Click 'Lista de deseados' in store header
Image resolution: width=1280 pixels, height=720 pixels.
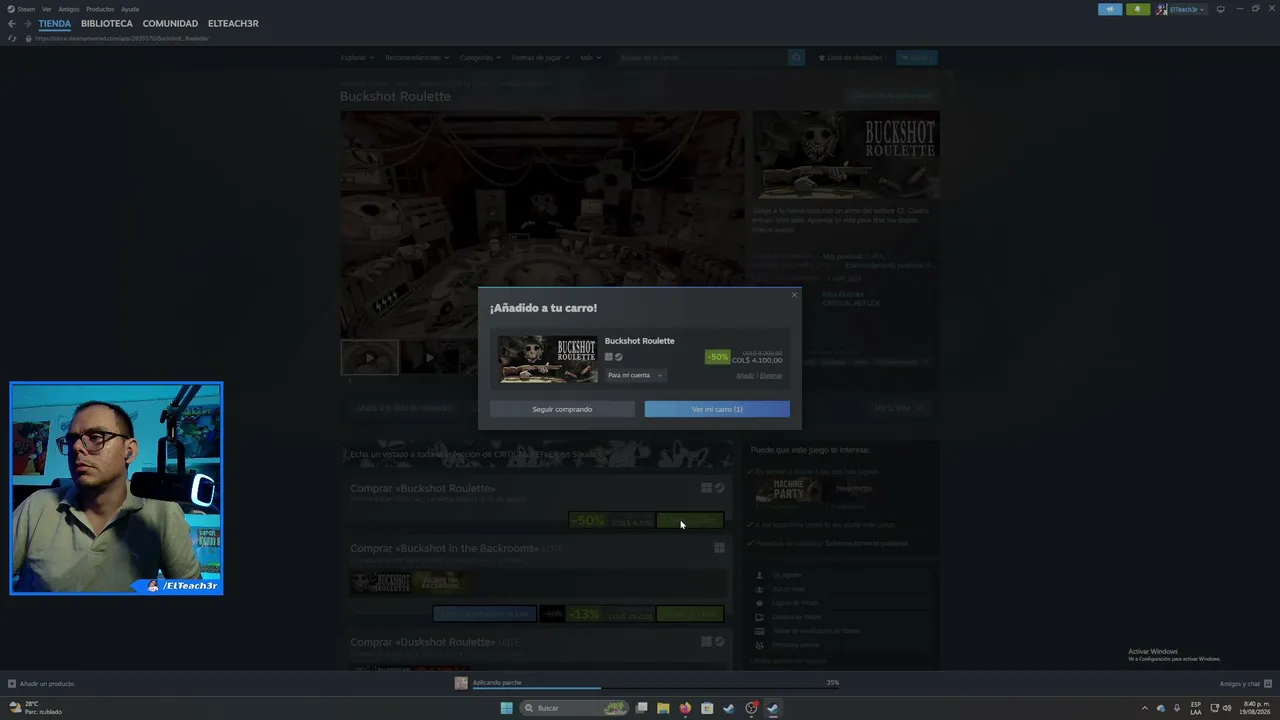click(850, 58)
